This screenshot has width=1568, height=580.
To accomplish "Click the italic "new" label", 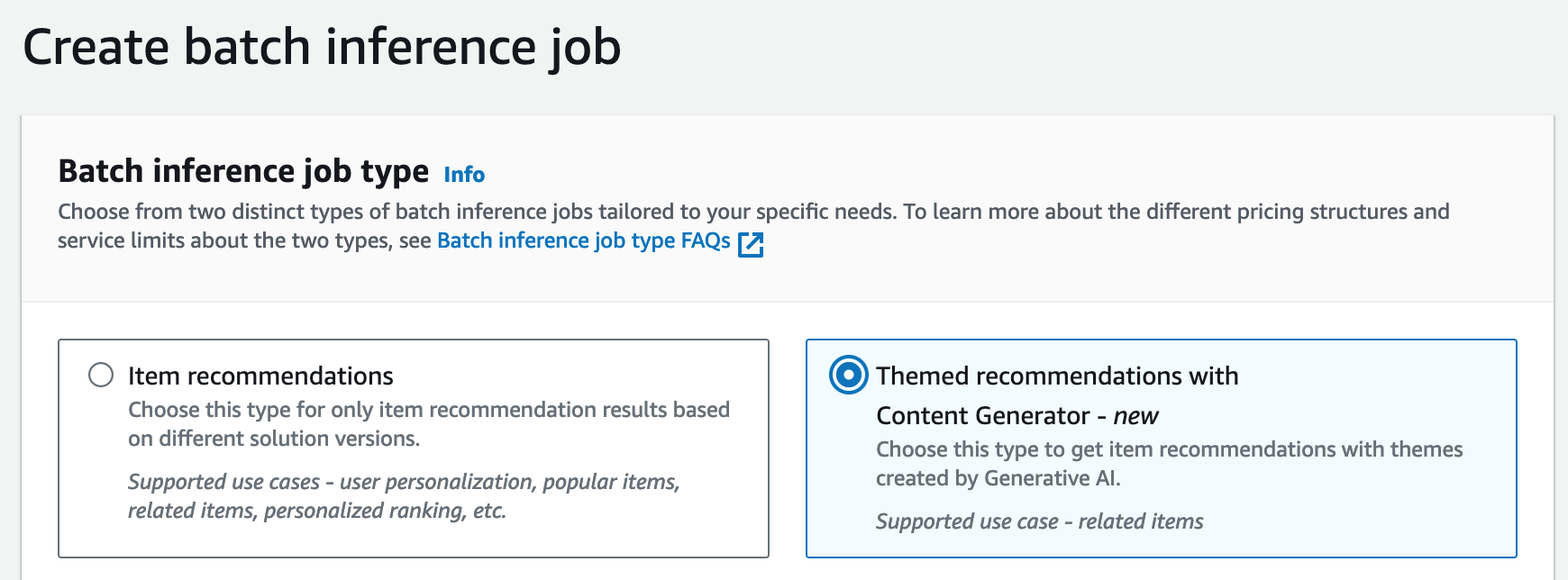I will 1135,415.
